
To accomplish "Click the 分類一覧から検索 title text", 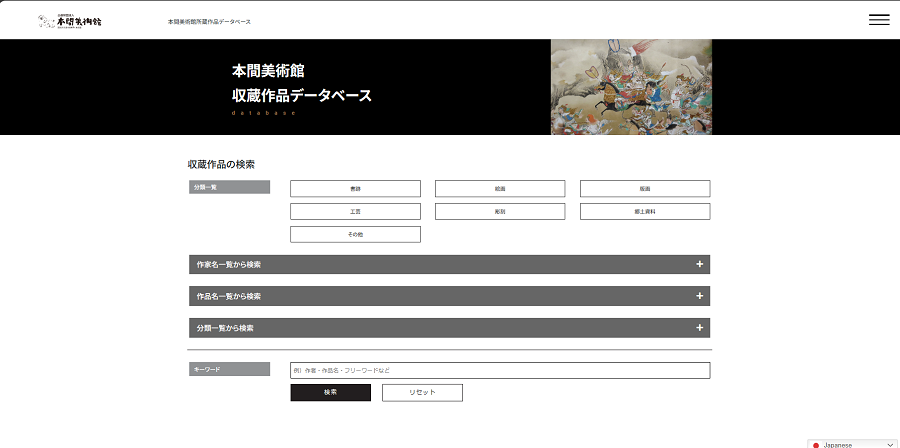I will pyautogui.click(x=225, y=328).
